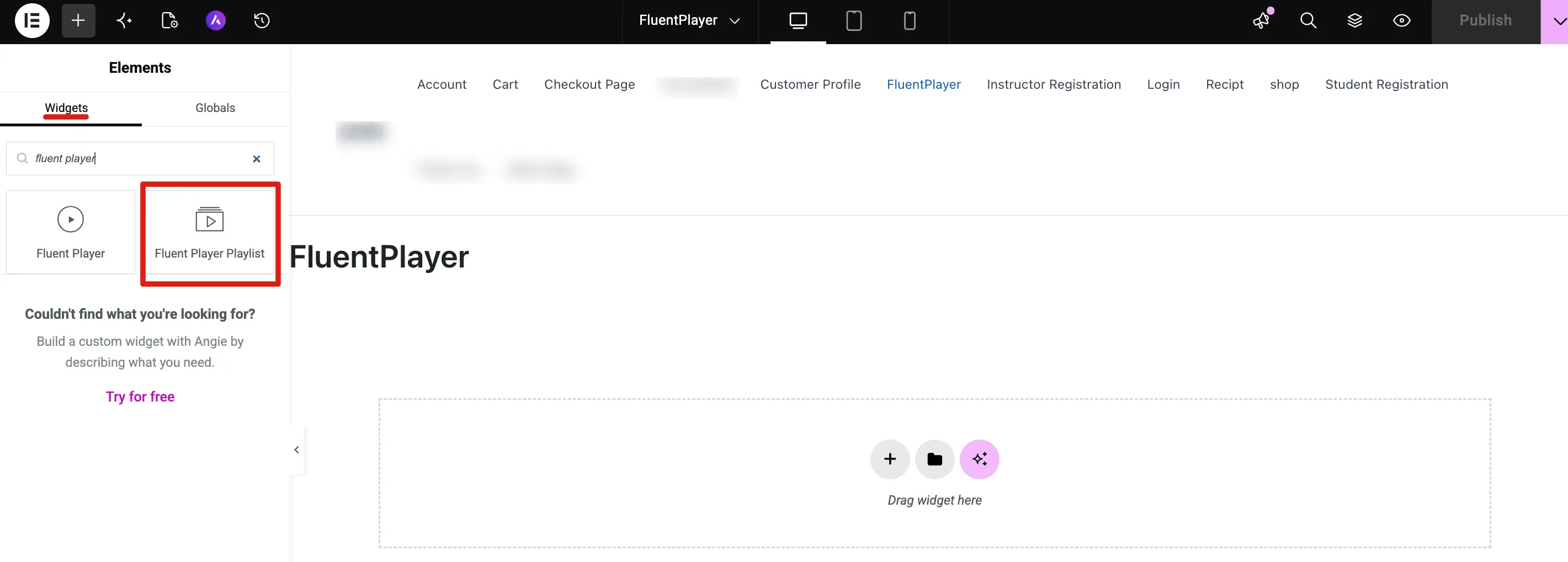Screen dimensions: 1568x562
Task: Open the Account nav link
Action: click(442, 84)
